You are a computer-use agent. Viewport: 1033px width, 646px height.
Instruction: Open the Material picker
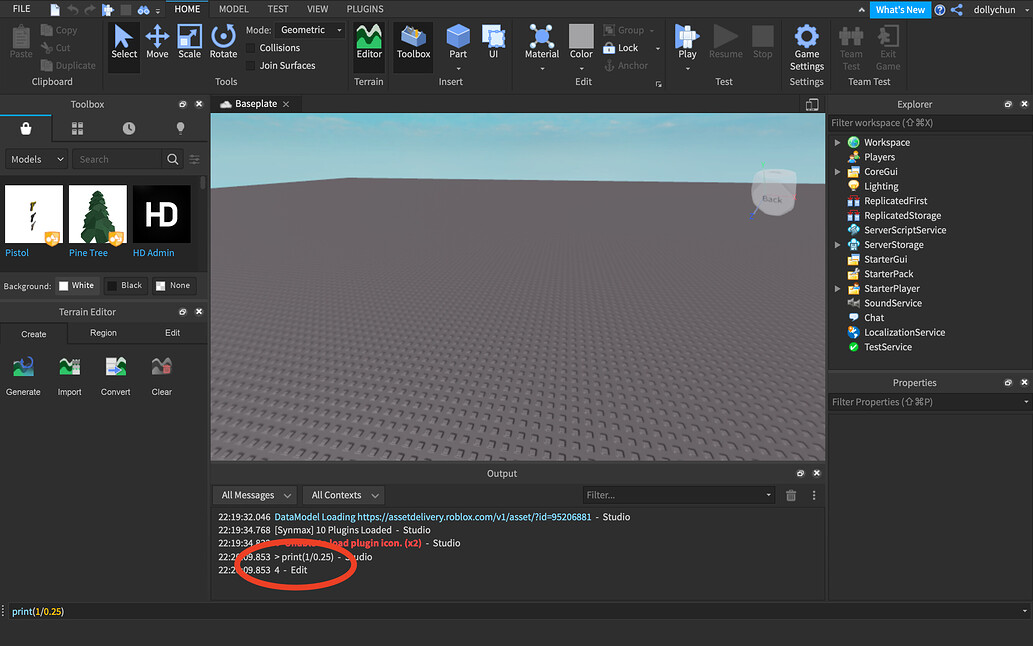click(x=541, y=44)
